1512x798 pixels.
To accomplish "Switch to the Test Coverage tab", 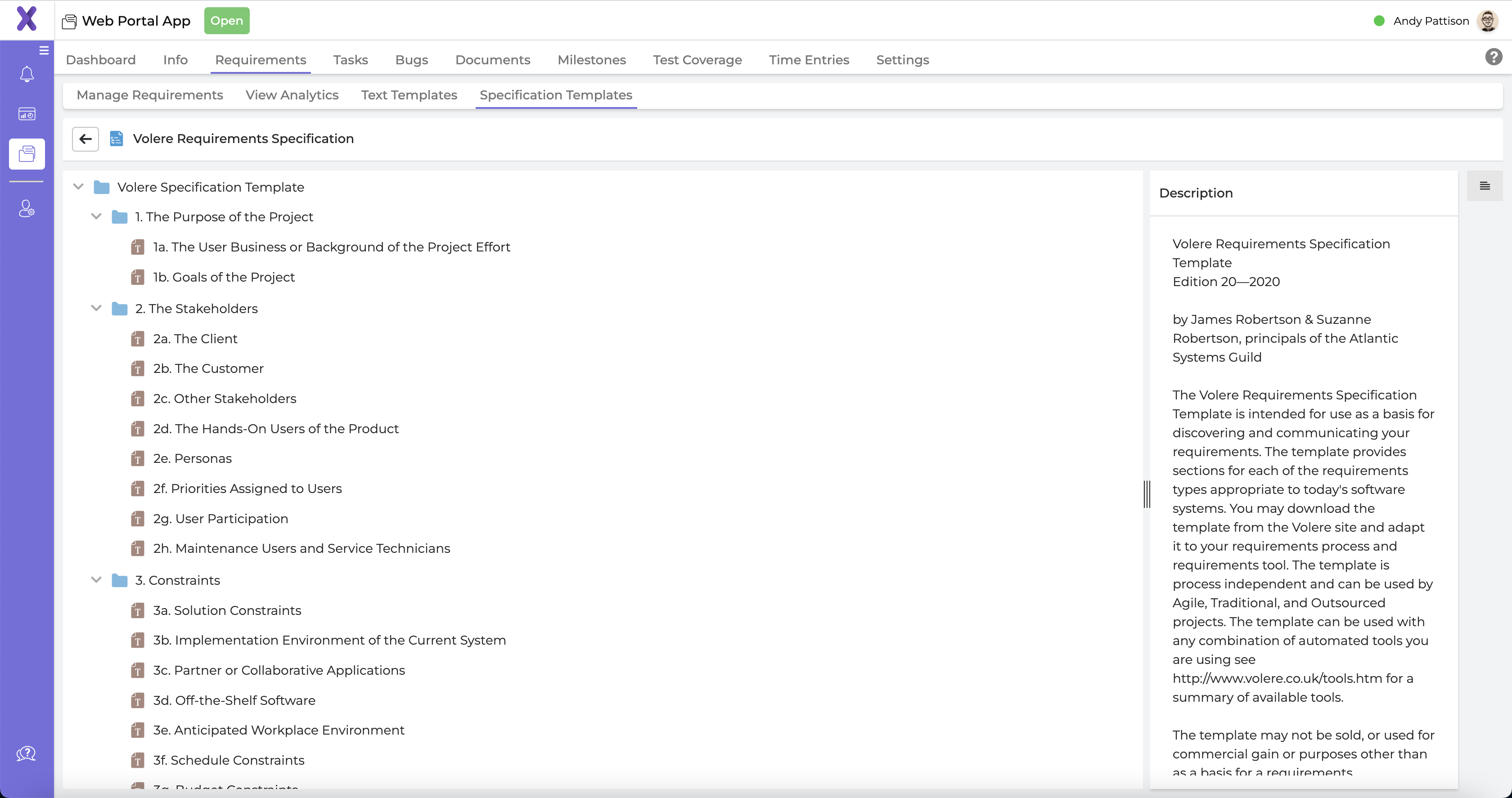I will coord(697,60).
